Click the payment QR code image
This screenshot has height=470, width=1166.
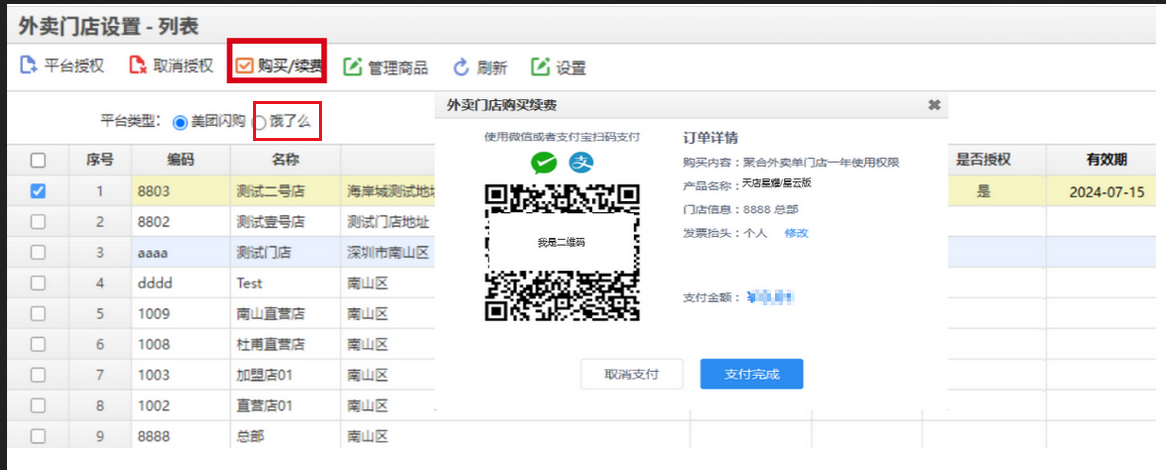click(x=562, y=252)
